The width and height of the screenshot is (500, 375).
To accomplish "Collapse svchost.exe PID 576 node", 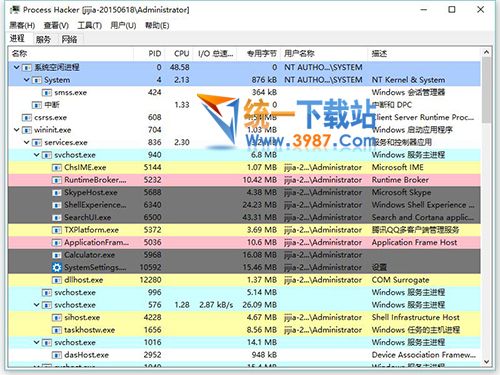I will [37, 305].
